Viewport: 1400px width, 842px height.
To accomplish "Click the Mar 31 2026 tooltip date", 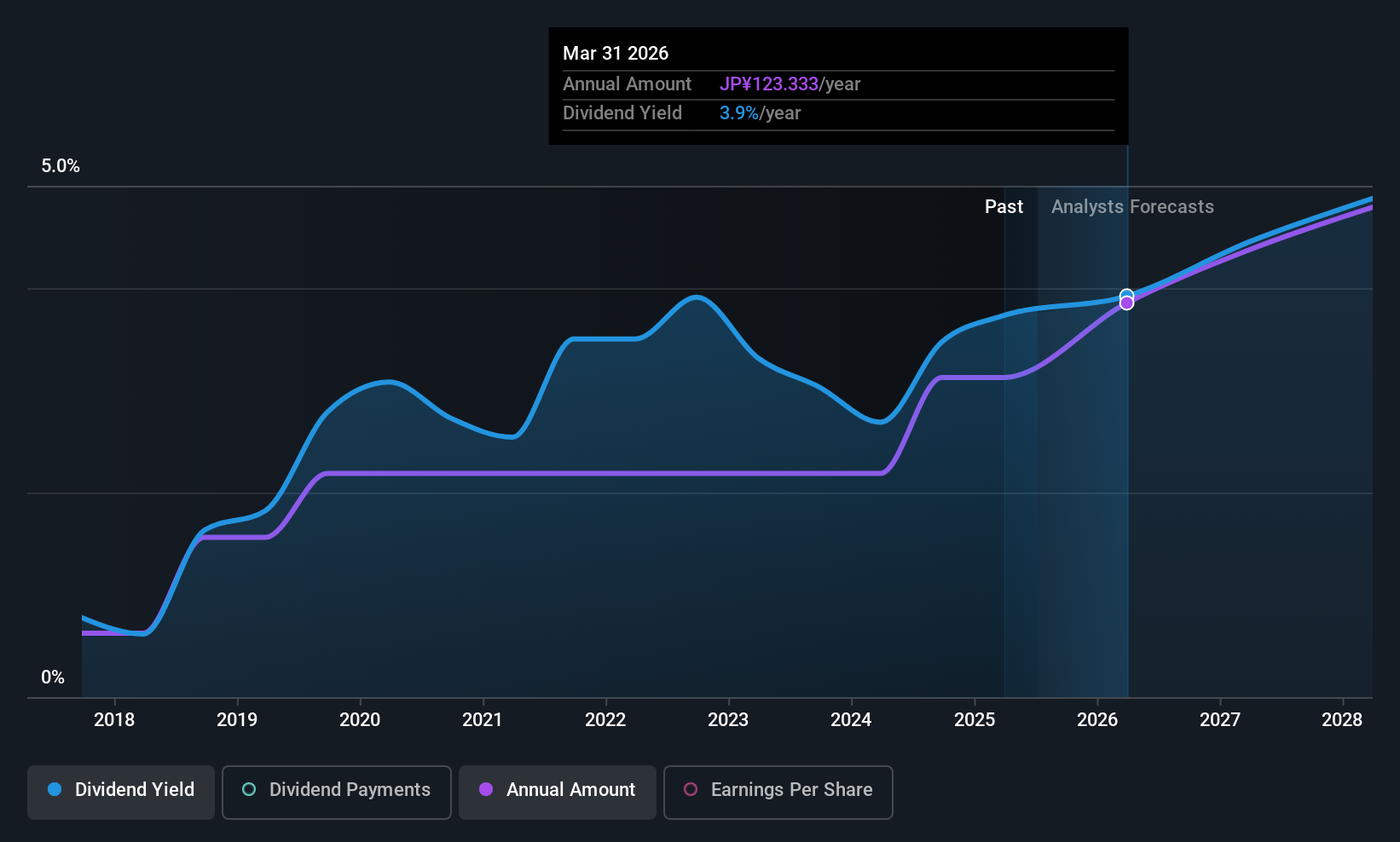I will [616, 53].
